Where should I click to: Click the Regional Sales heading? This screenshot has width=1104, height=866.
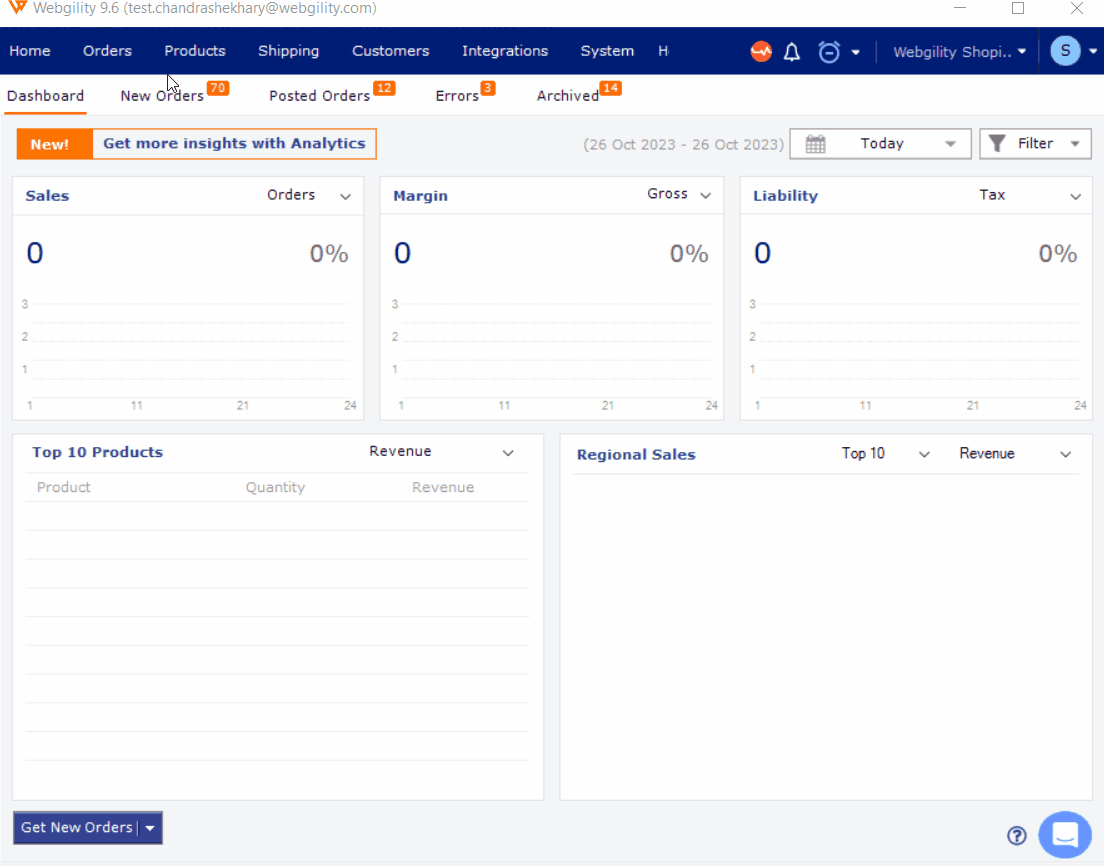pos(636,455)
